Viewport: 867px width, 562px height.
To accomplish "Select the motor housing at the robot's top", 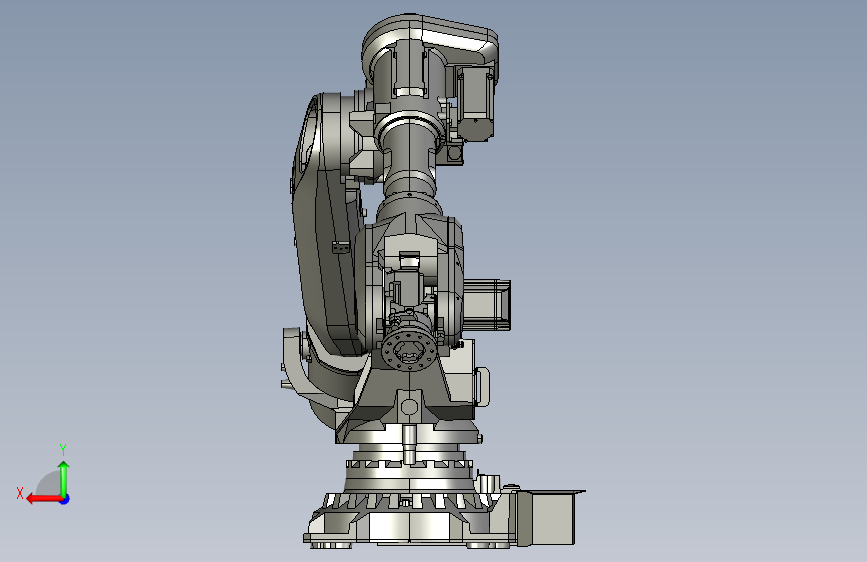I will tap(475, 103).
